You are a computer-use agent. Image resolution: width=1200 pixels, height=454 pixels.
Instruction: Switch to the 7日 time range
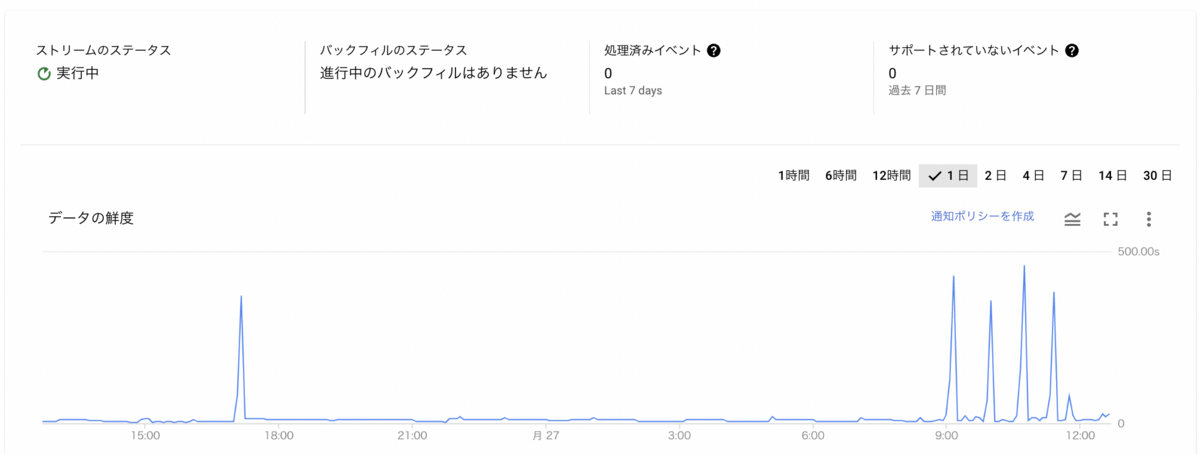pyautogui.click(x=1071, y=175)
